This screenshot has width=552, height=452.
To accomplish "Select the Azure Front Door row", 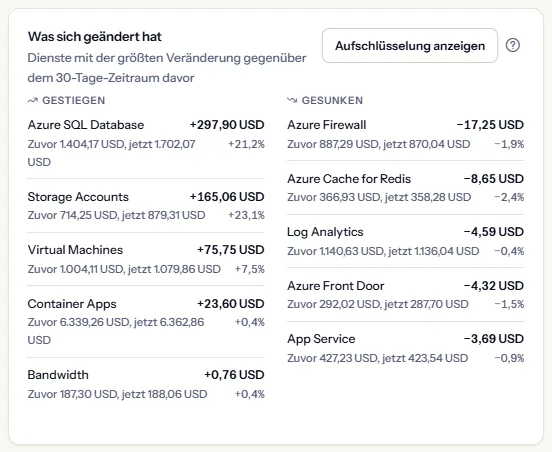I will [x=406, y=295].
